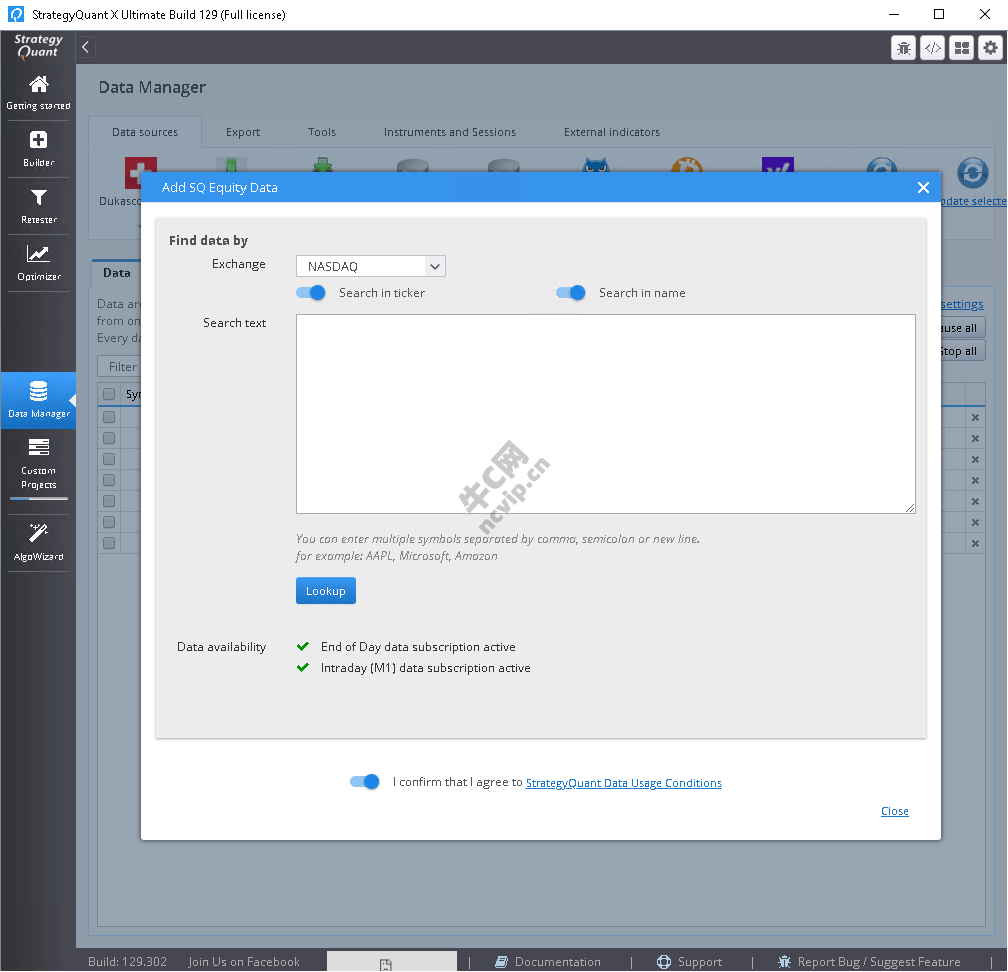This screenshot has width=1008, height=972.
Task: Check the second data row checkbox
Action: click(109, 438)
